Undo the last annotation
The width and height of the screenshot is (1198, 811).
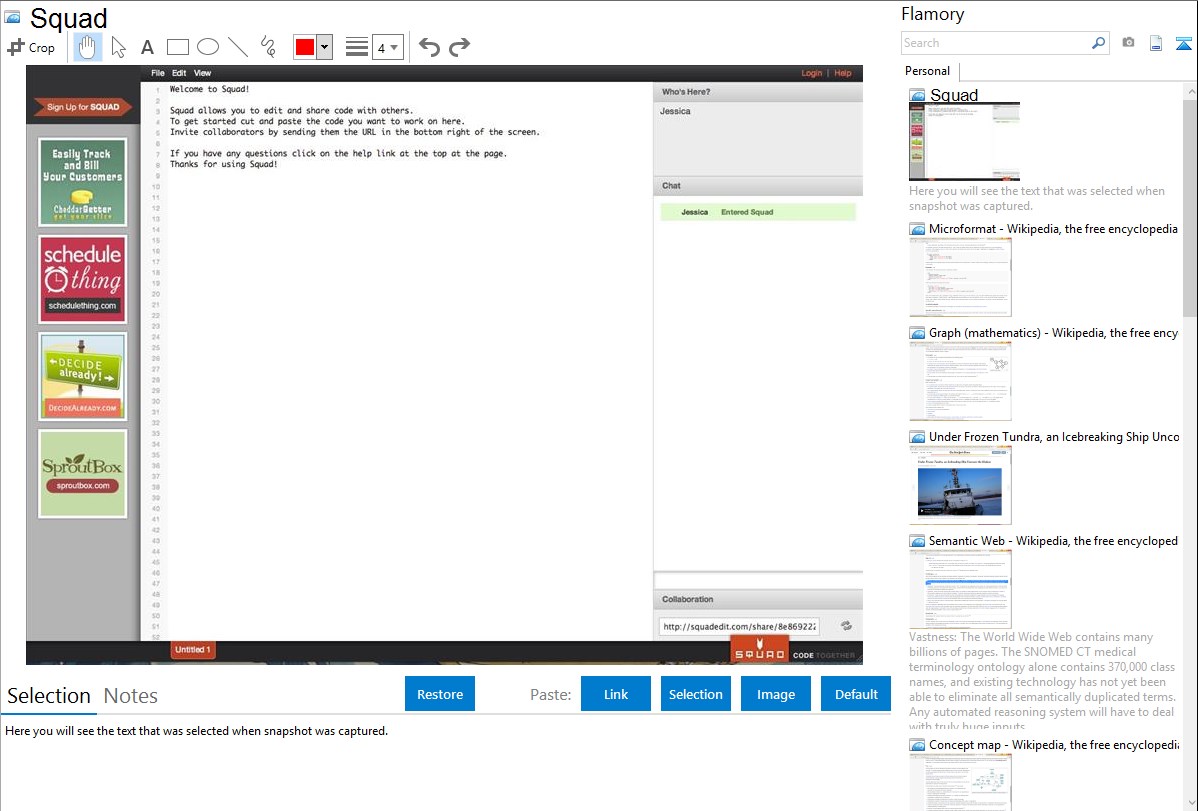click(429, 47)
